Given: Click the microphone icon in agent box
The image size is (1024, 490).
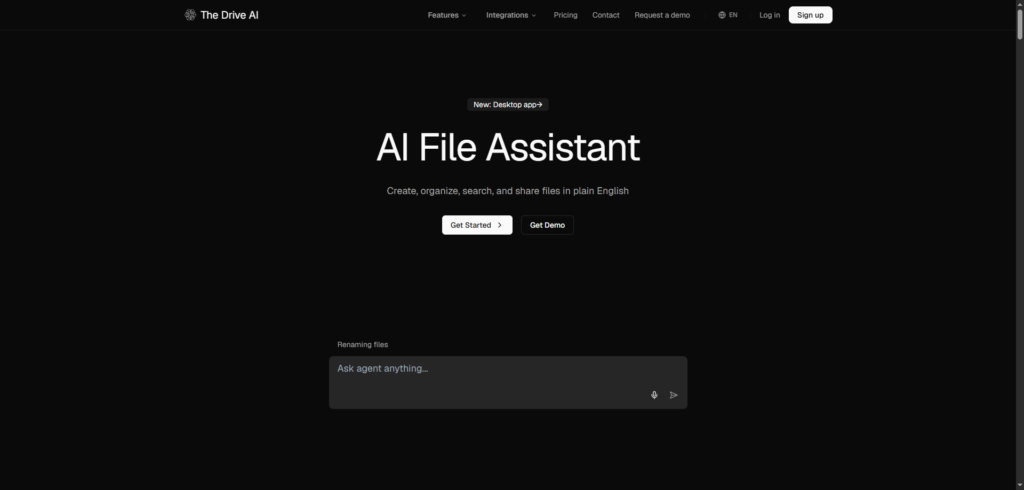Looking at the screenshot, I should pos(654,395).
